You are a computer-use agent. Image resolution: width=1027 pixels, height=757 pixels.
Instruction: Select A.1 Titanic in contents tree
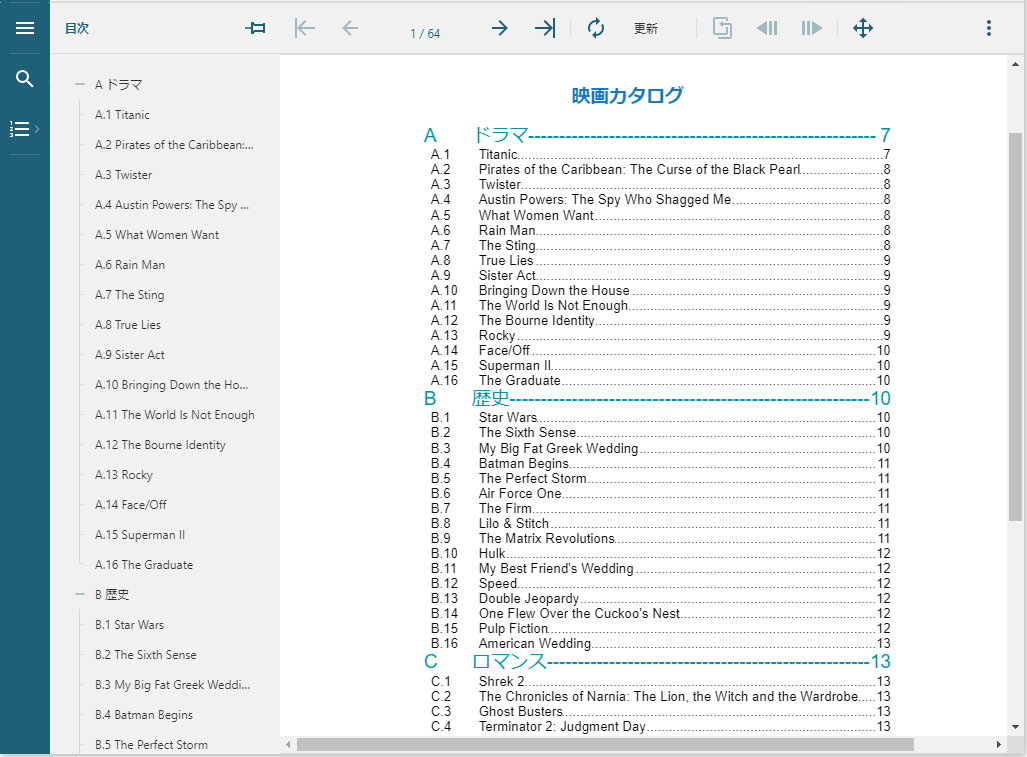tap(122, 115)
